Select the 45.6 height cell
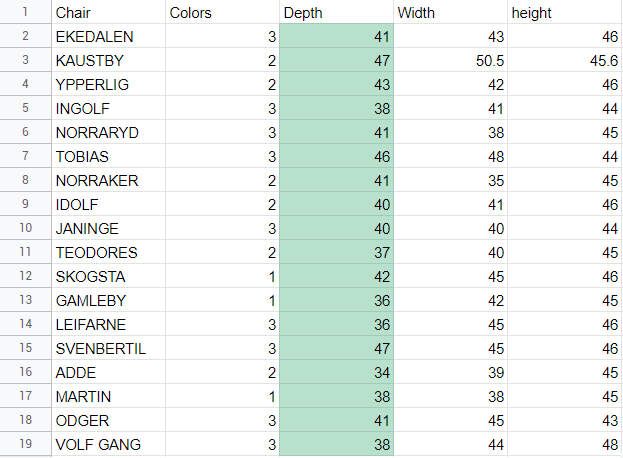Screen dimensions: 623x458 pos(565,60)
